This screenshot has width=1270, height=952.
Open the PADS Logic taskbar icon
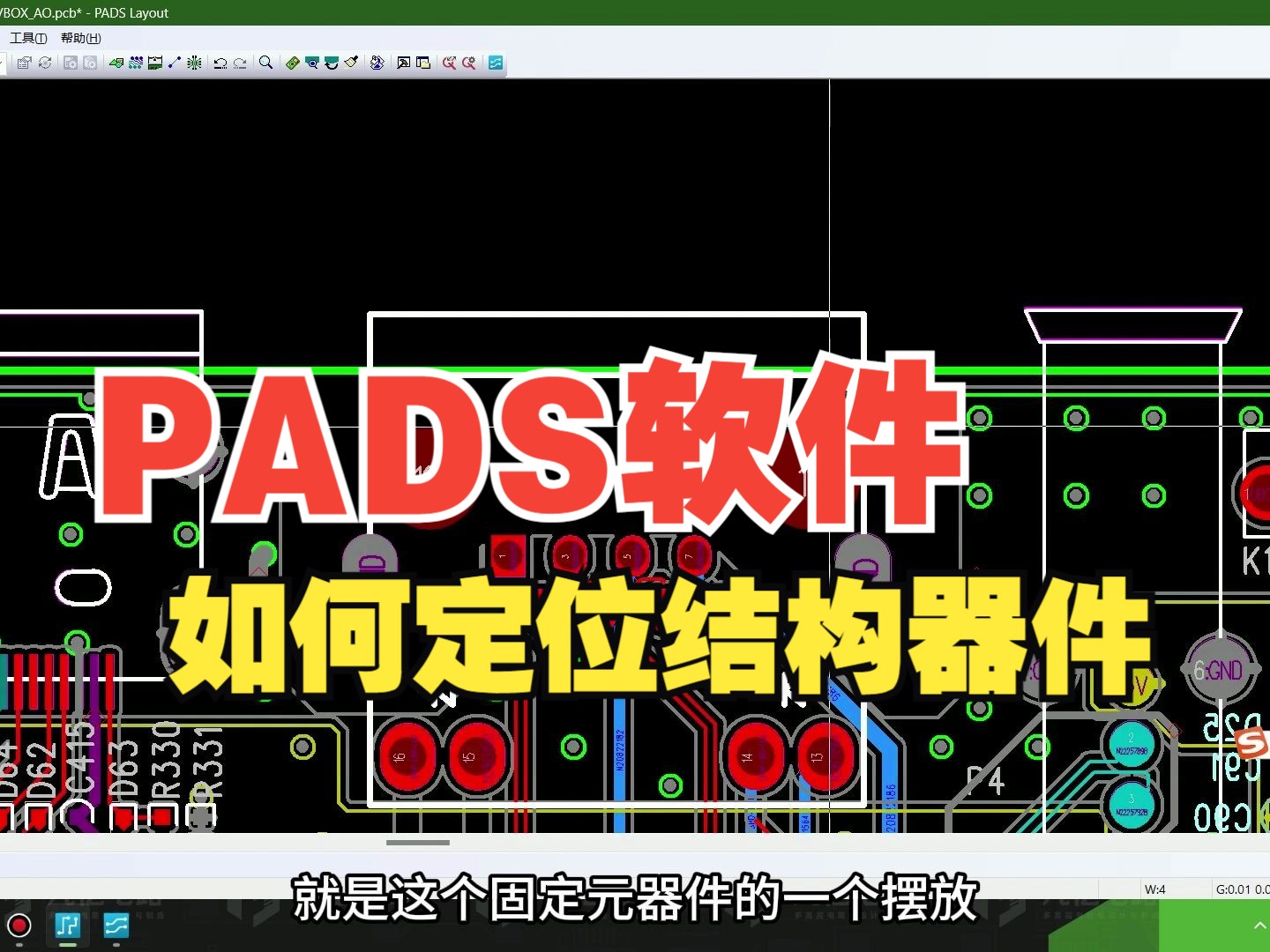click(116, 926)
